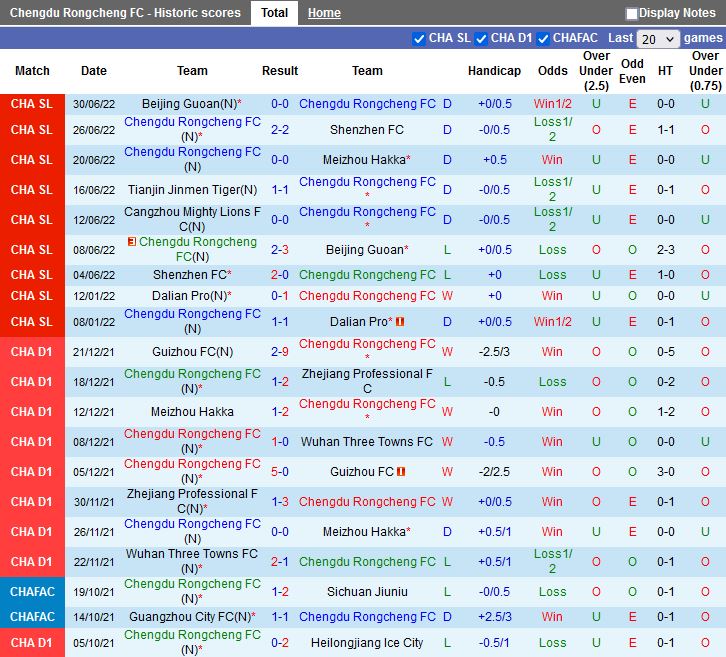Screen dimensions: 726x657
Task: Open the 2-9 result against Guizhou FC
Action: click(280, 352)
